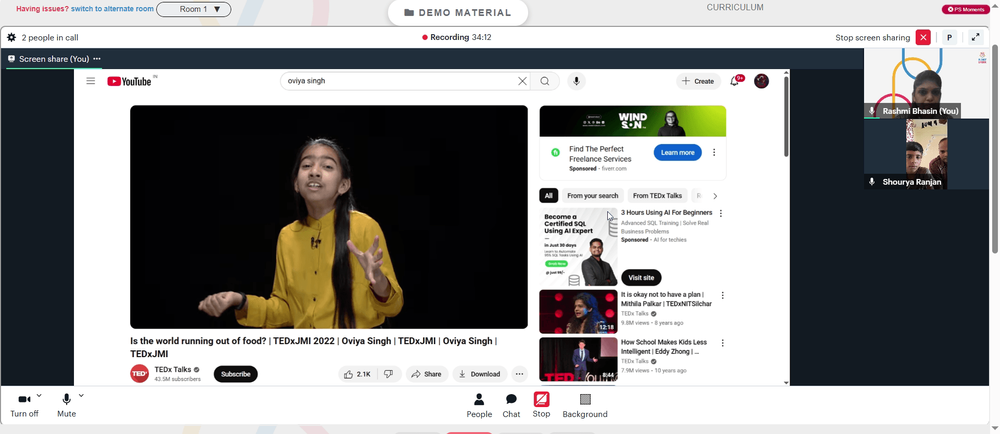
Task: Click the Mithila Palkar video thumbnail
Action: point(578,312)
